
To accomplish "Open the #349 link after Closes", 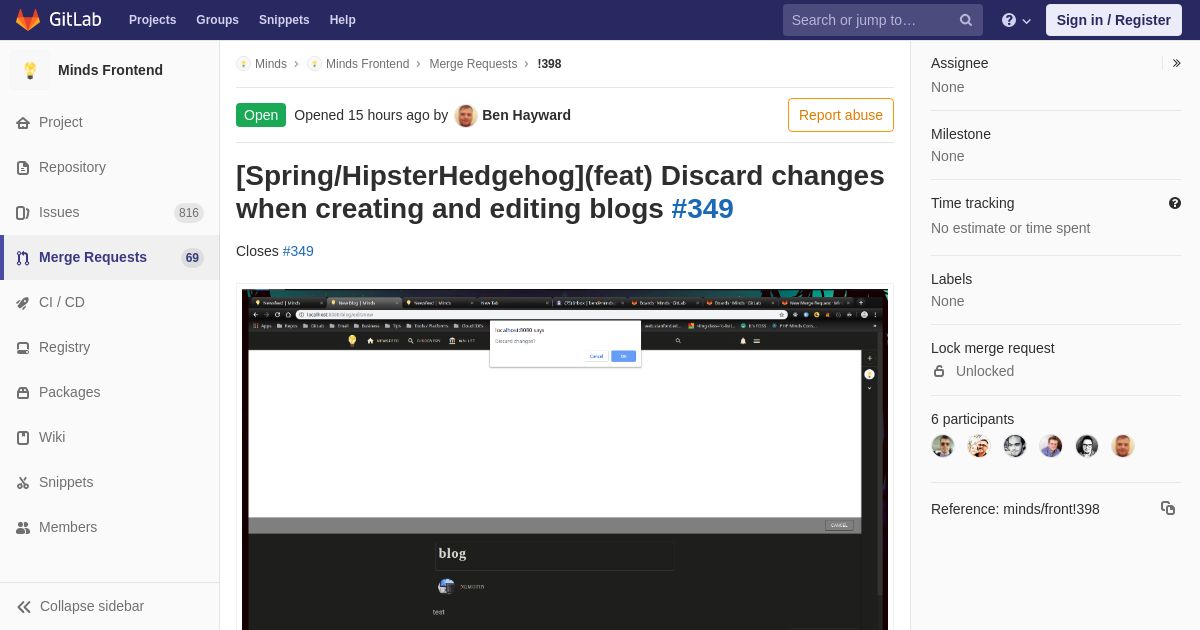I will click(298, 251).
